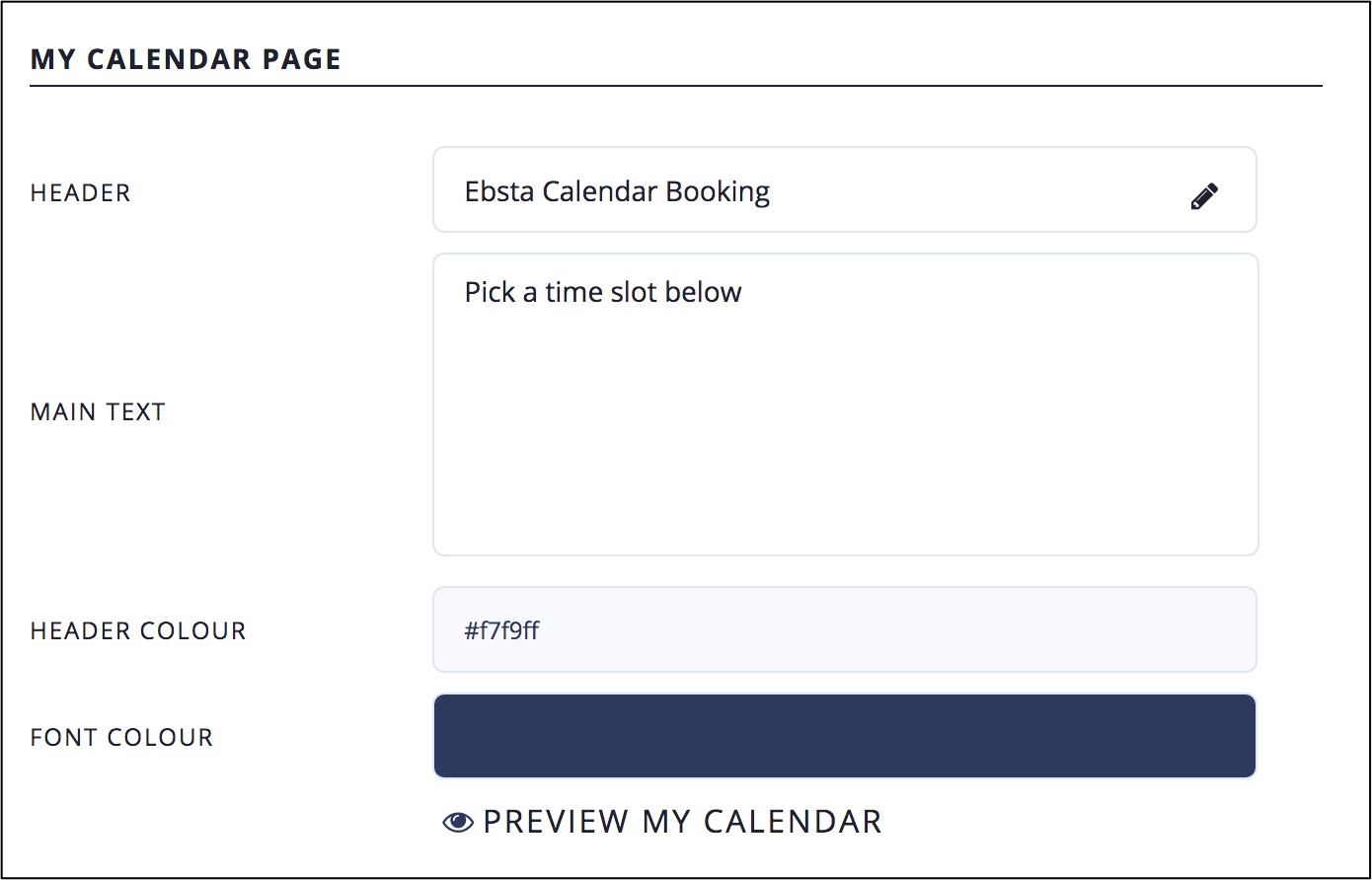Select the Header Colour hex field
1372x880 pixels.
(x=845, y=629)
